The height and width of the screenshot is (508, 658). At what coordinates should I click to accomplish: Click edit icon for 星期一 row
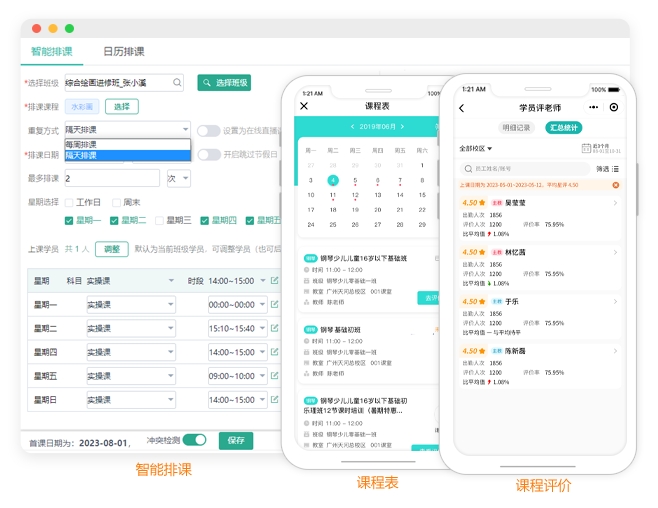[275, 305]
